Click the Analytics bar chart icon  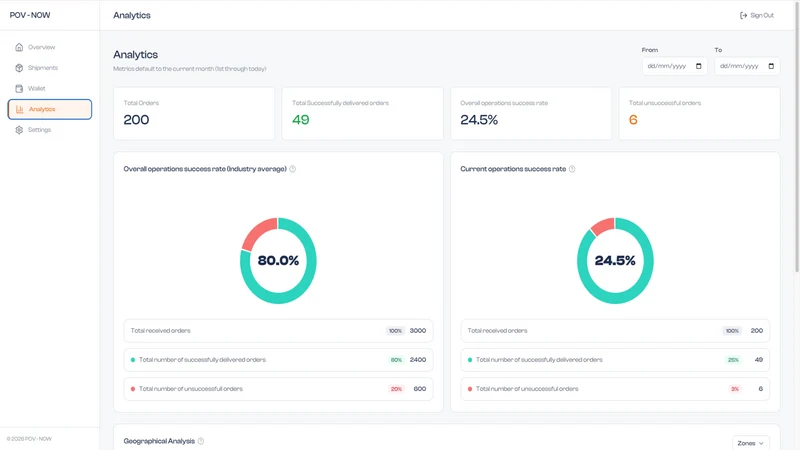[20, 109]
